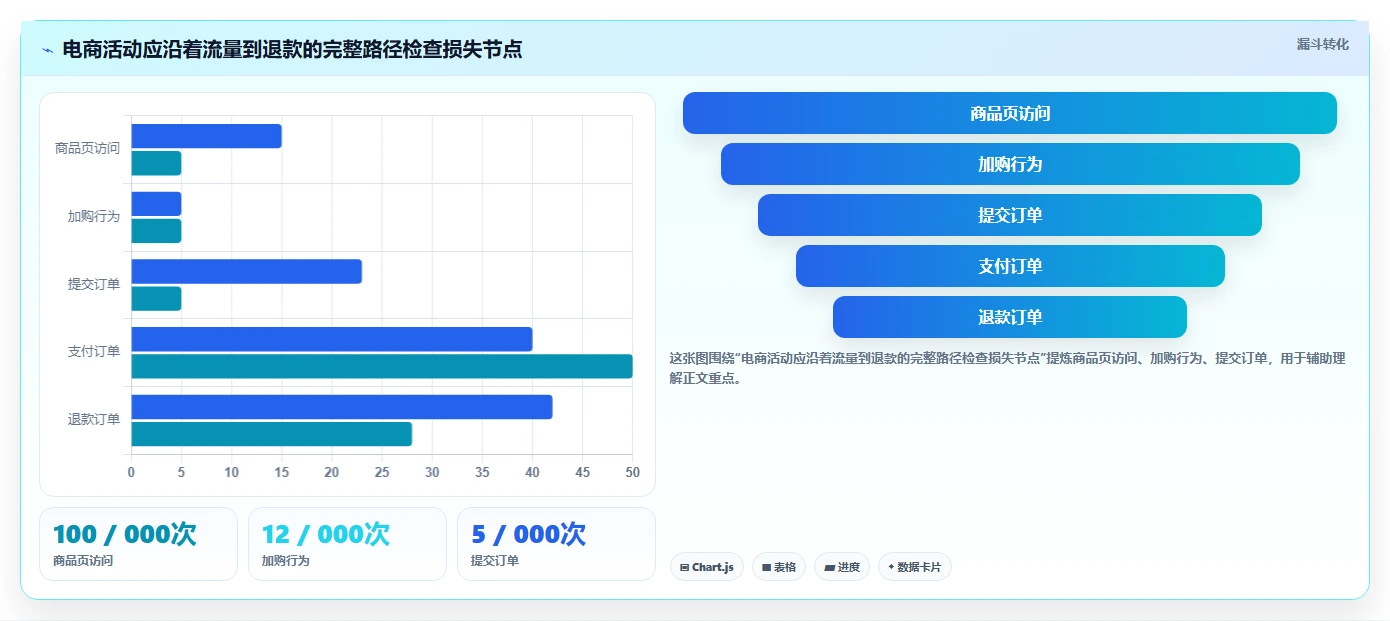Click the 25 tick on x-axis

381,472
